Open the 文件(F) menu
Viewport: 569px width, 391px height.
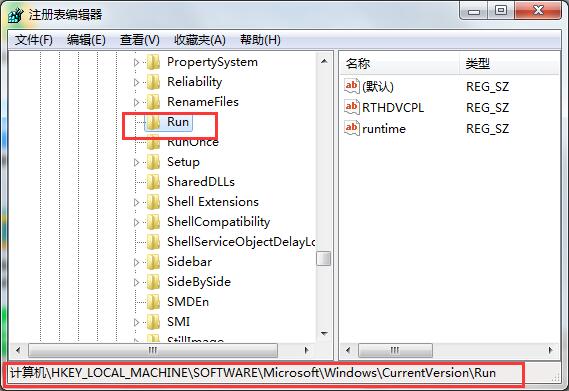[34, 40]
